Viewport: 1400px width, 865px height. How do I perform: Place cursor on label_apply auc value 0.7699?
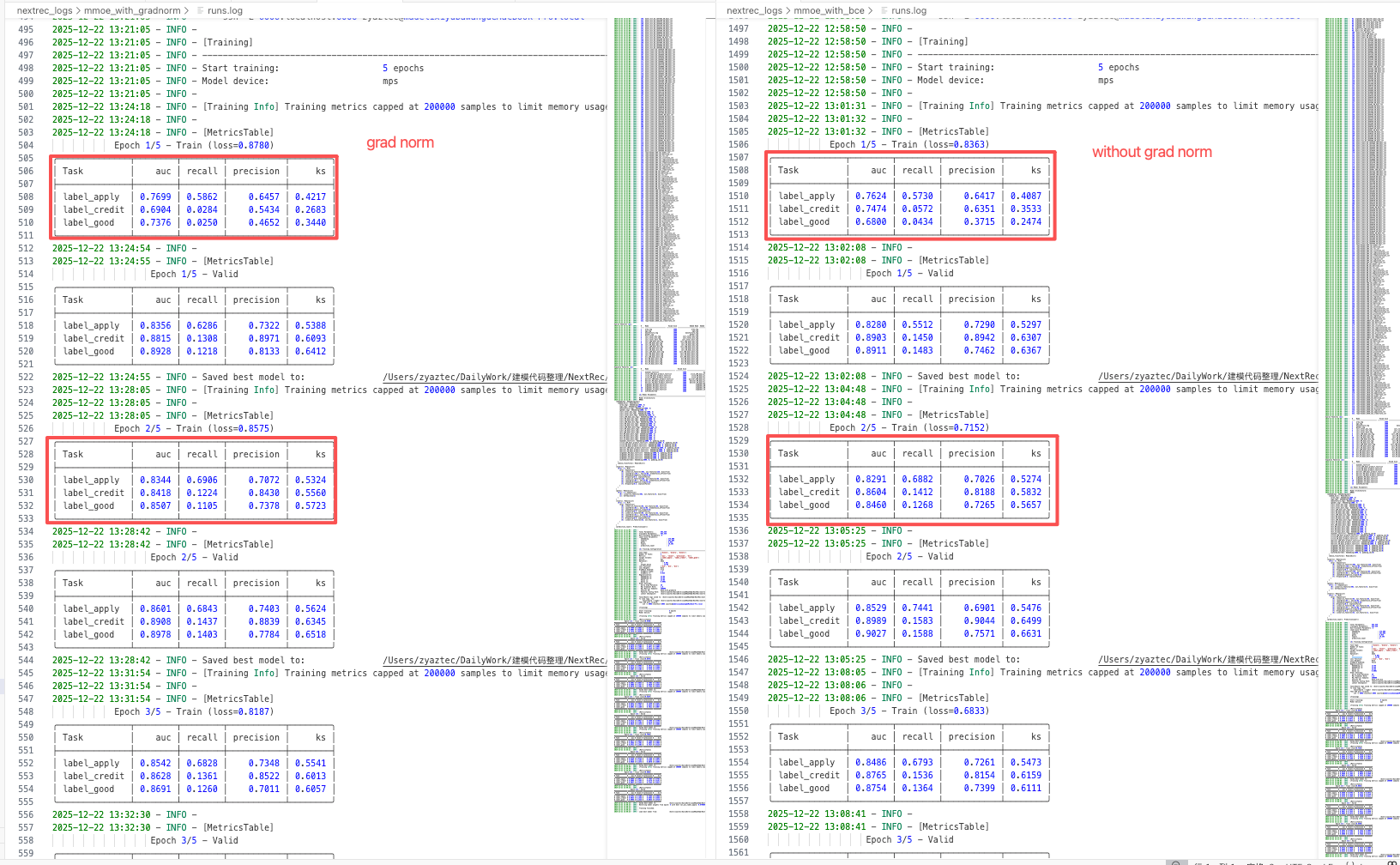[x=155, y=197]
